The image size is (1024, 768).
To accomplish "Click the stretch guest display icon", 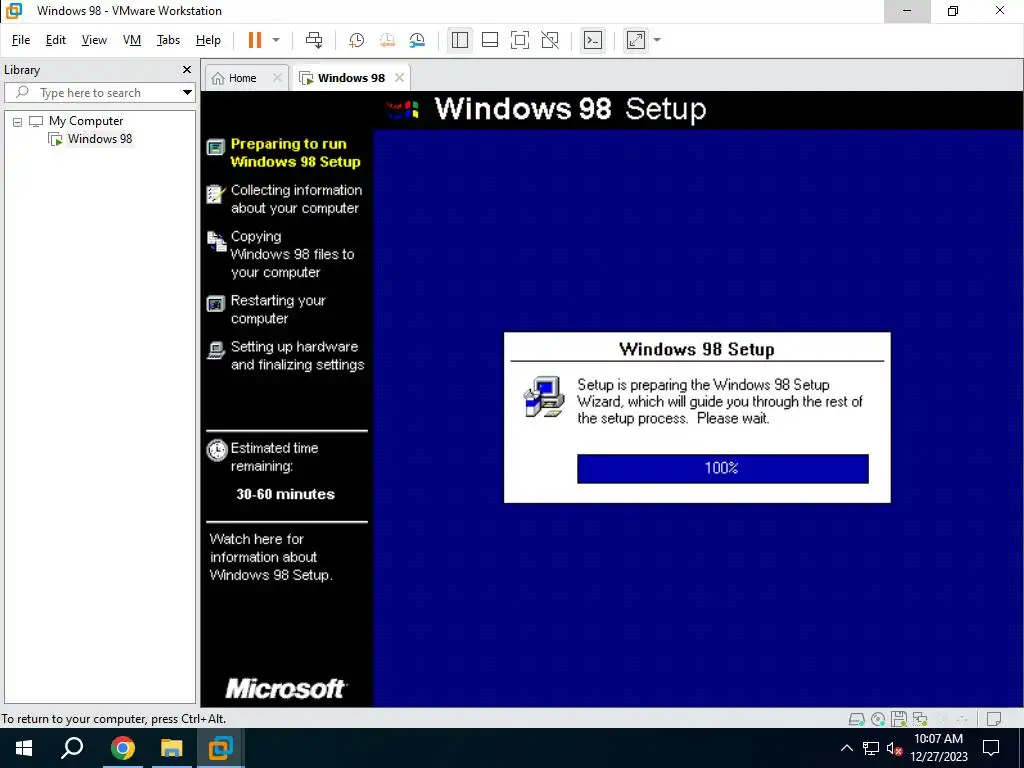I will point(636,40).
